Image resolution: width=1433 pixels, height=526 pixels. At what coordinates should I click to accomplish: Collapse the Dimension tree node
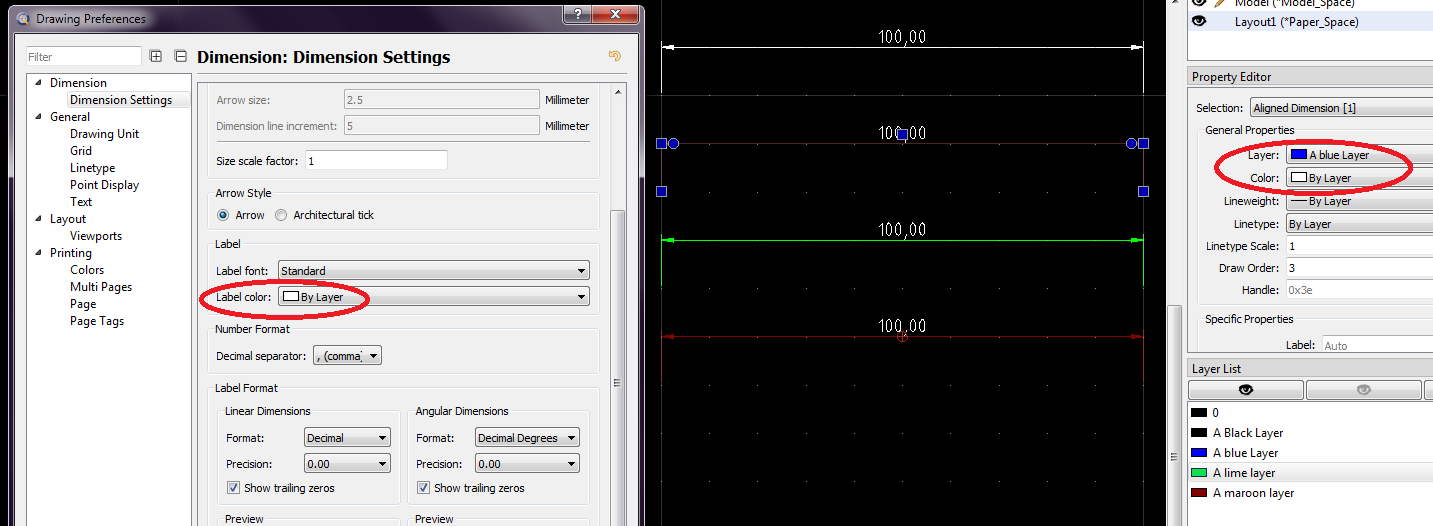click(x=38, y=83)
